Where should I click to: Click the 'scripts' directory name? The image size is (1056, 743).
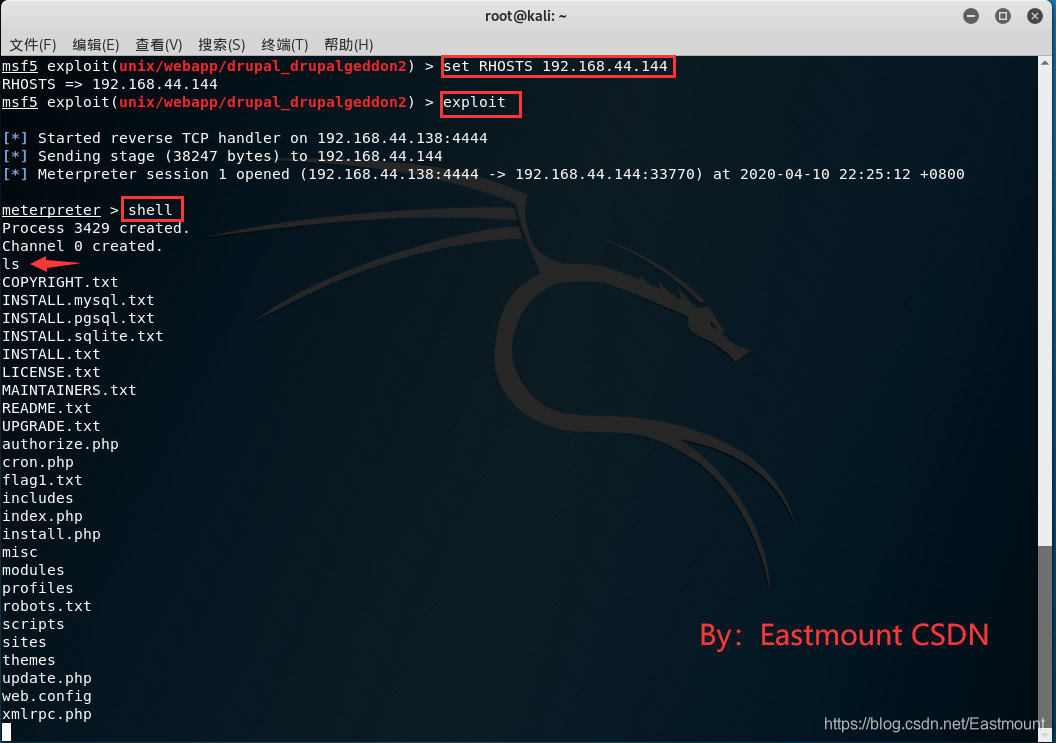pos(33,624)
